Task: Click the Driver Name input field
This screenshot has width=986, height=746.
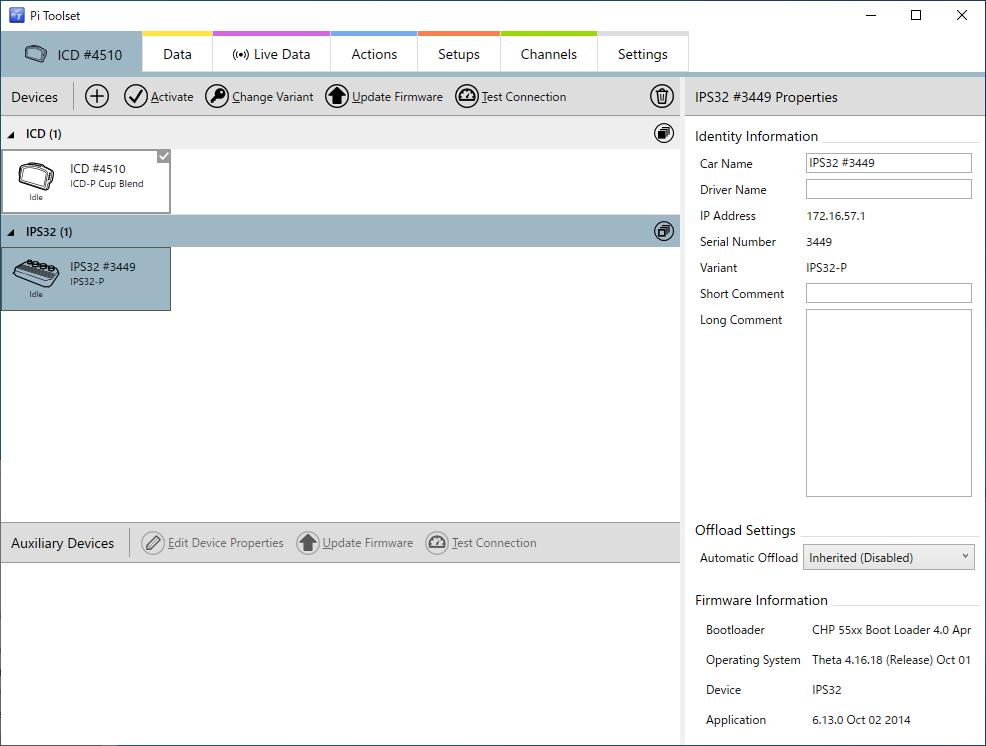Action: (x=889, y=189)
